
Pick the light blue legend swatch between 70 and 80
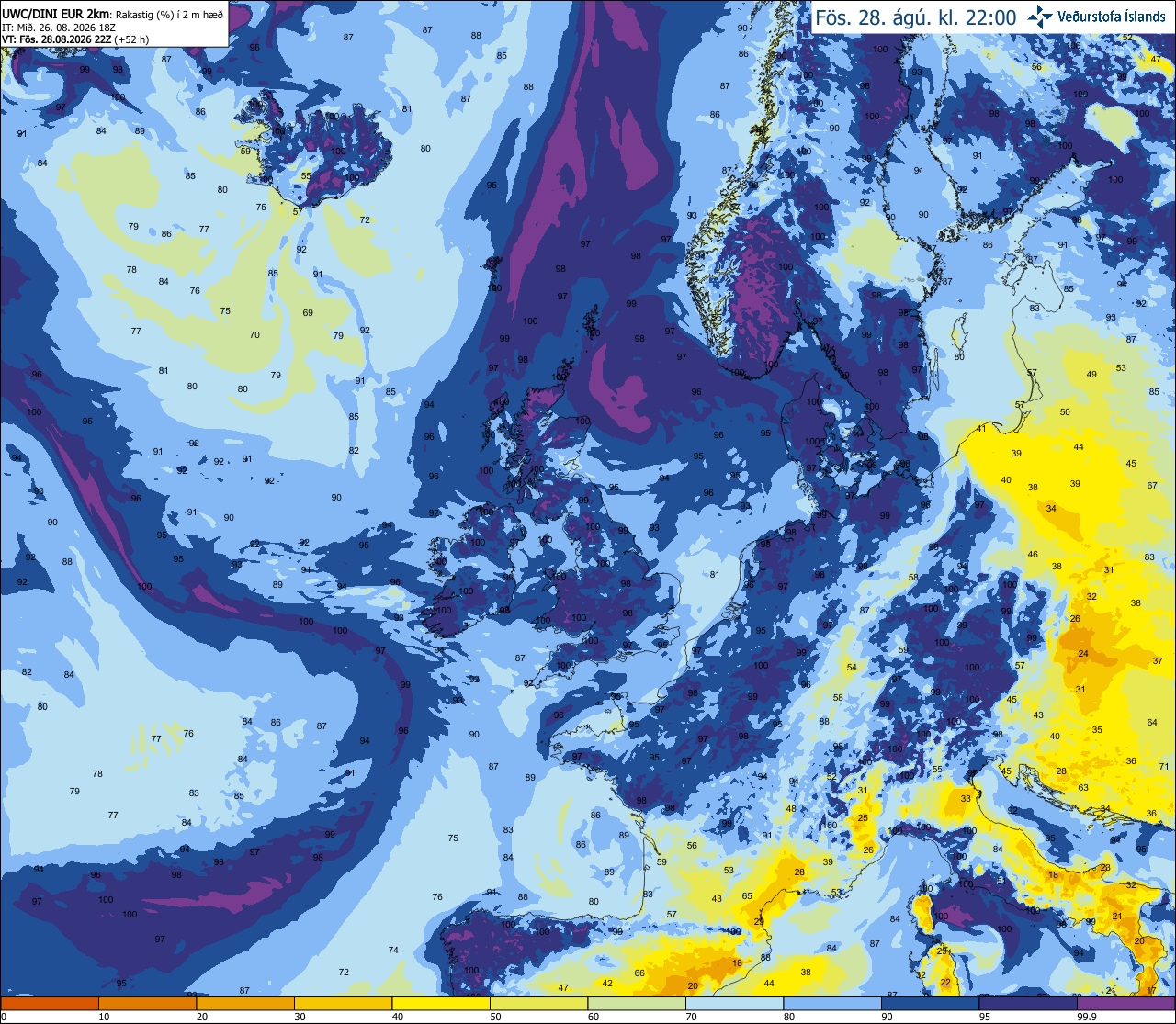point(735,1003)
